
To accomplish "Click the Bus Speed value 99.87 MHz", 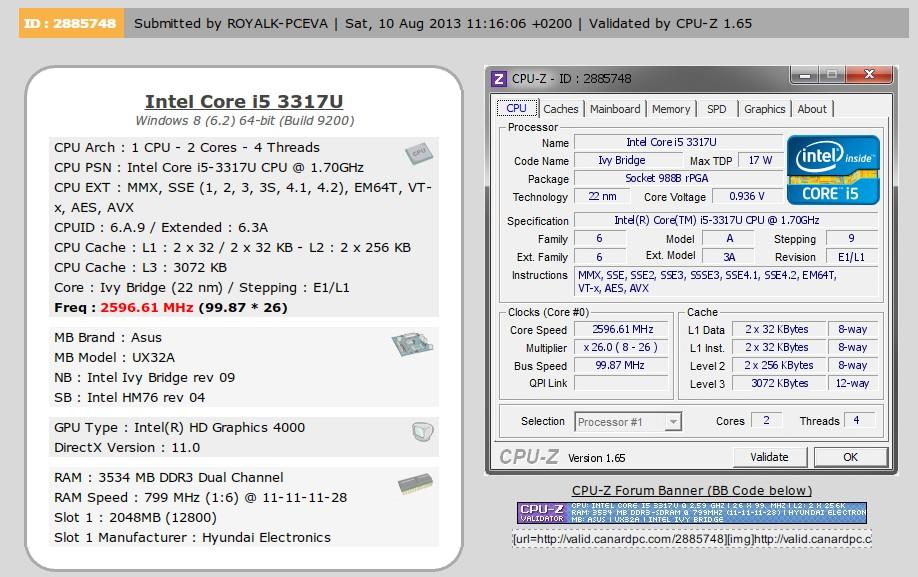I will [x=621, y=366].
